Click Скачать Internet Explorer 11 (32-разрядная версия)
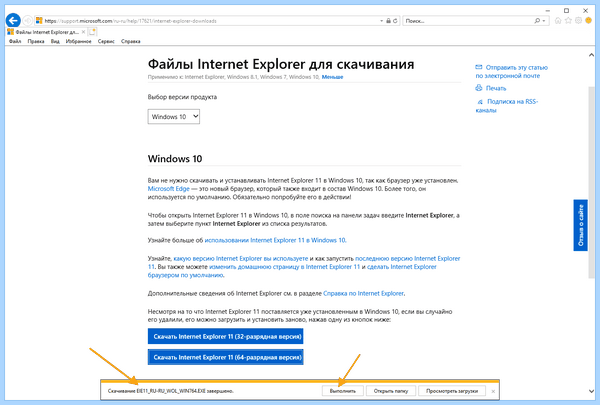Image resolution: width=600 pixels, height=405 pixels. coord(225,336)
